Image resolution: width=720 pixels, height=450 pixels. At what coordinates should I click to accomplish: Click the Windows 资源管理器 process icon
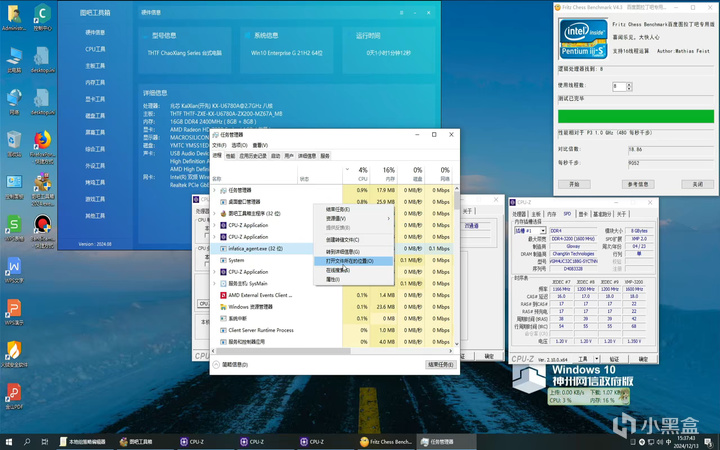point(223,307)
